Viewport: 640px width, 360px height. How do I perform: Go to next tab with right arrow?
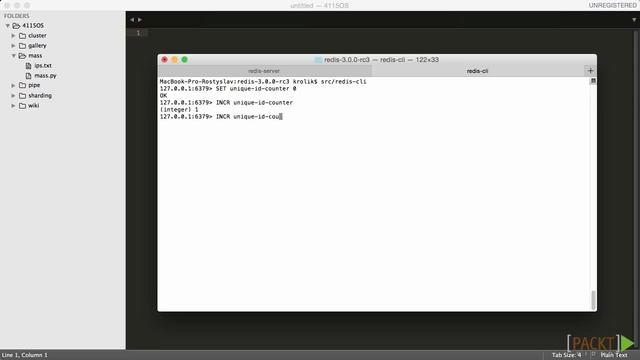(x=140, y=20)
